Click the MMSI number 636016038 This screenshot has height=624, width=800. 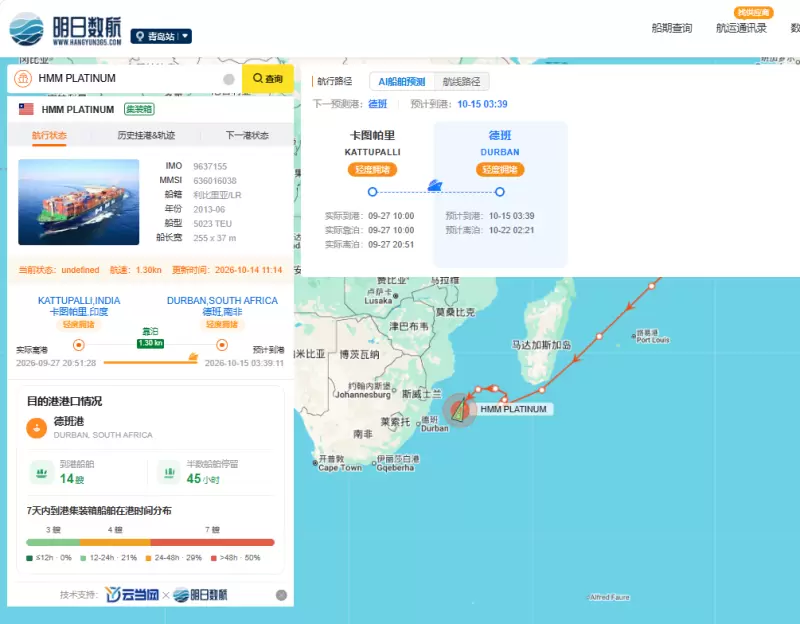tap(215, 181)
